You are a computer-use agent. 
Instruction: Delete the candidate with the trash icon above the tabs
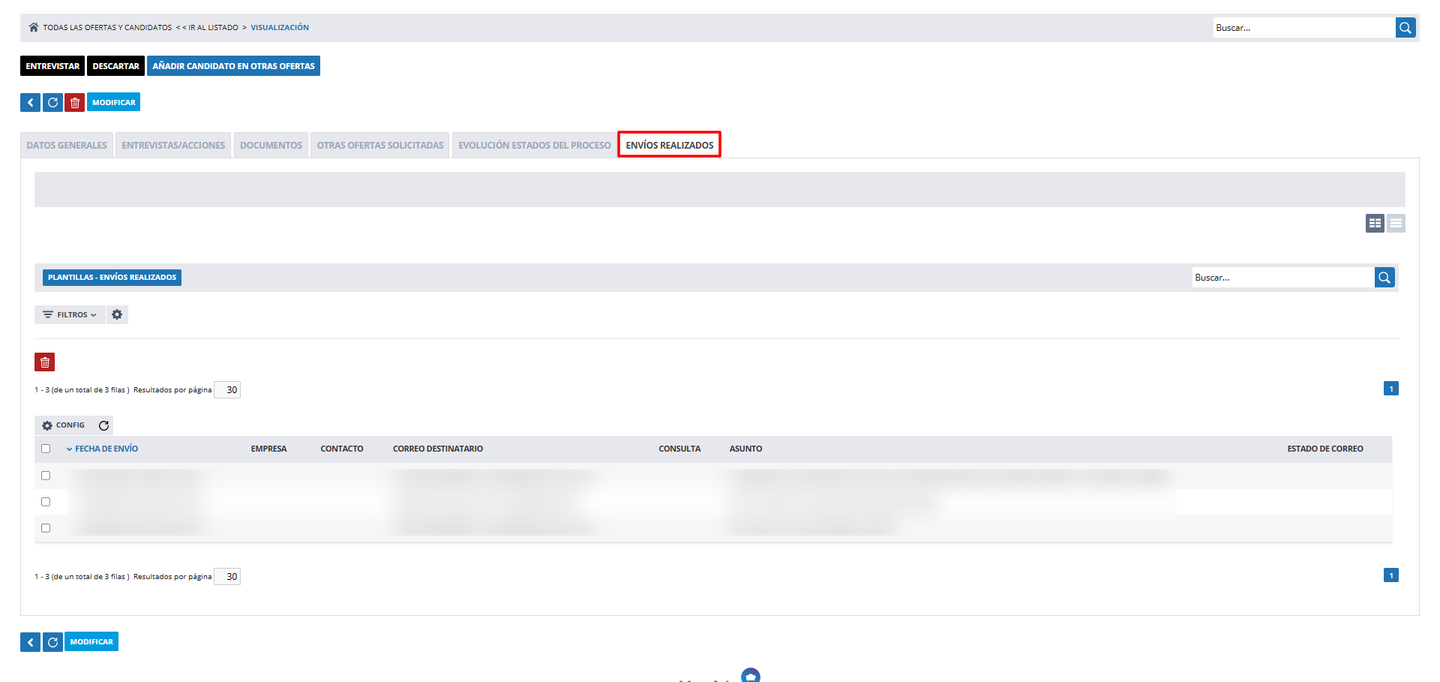point(75,102)
